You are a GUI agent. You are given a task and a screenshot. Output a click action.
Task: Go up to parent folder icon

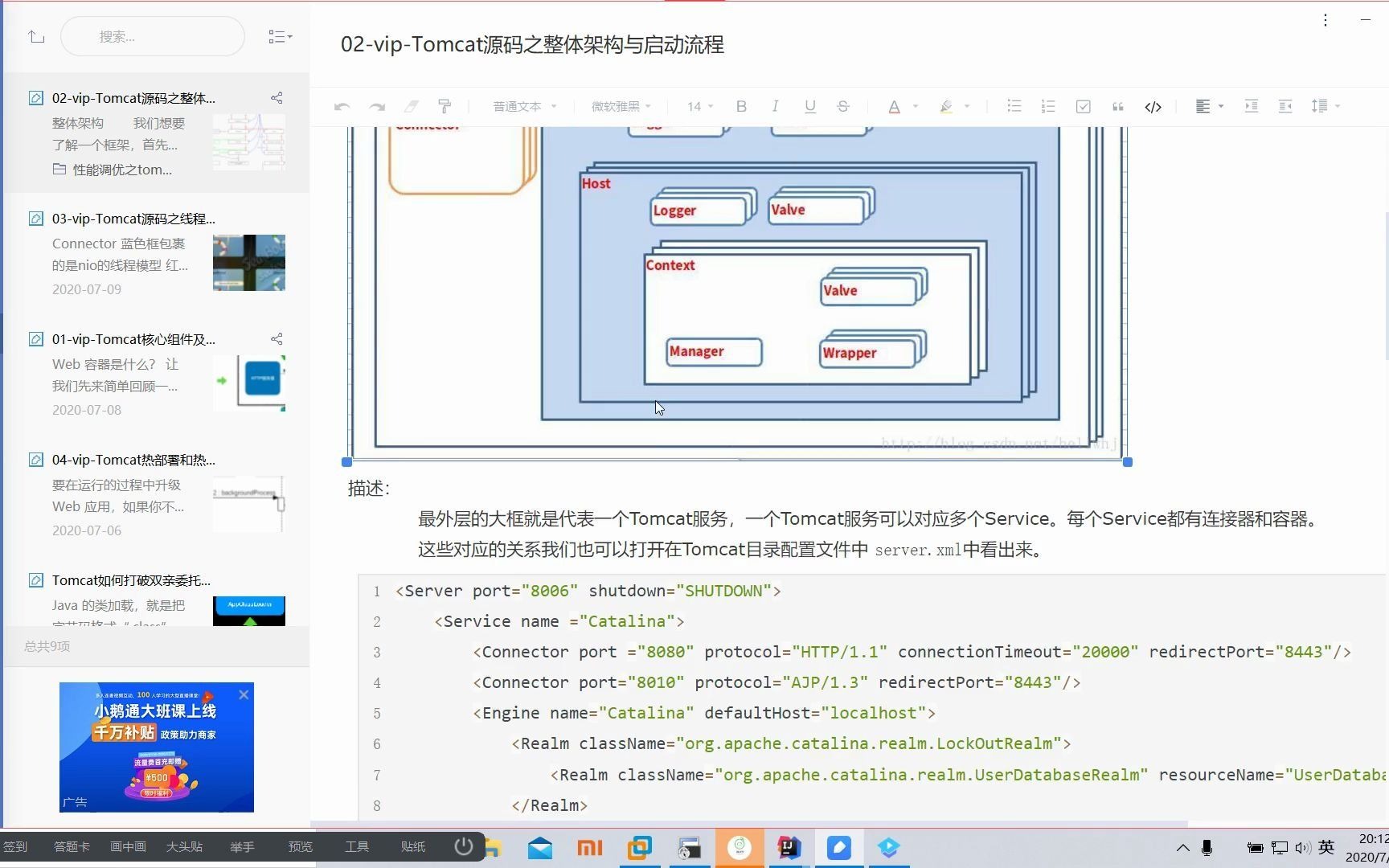36,36
